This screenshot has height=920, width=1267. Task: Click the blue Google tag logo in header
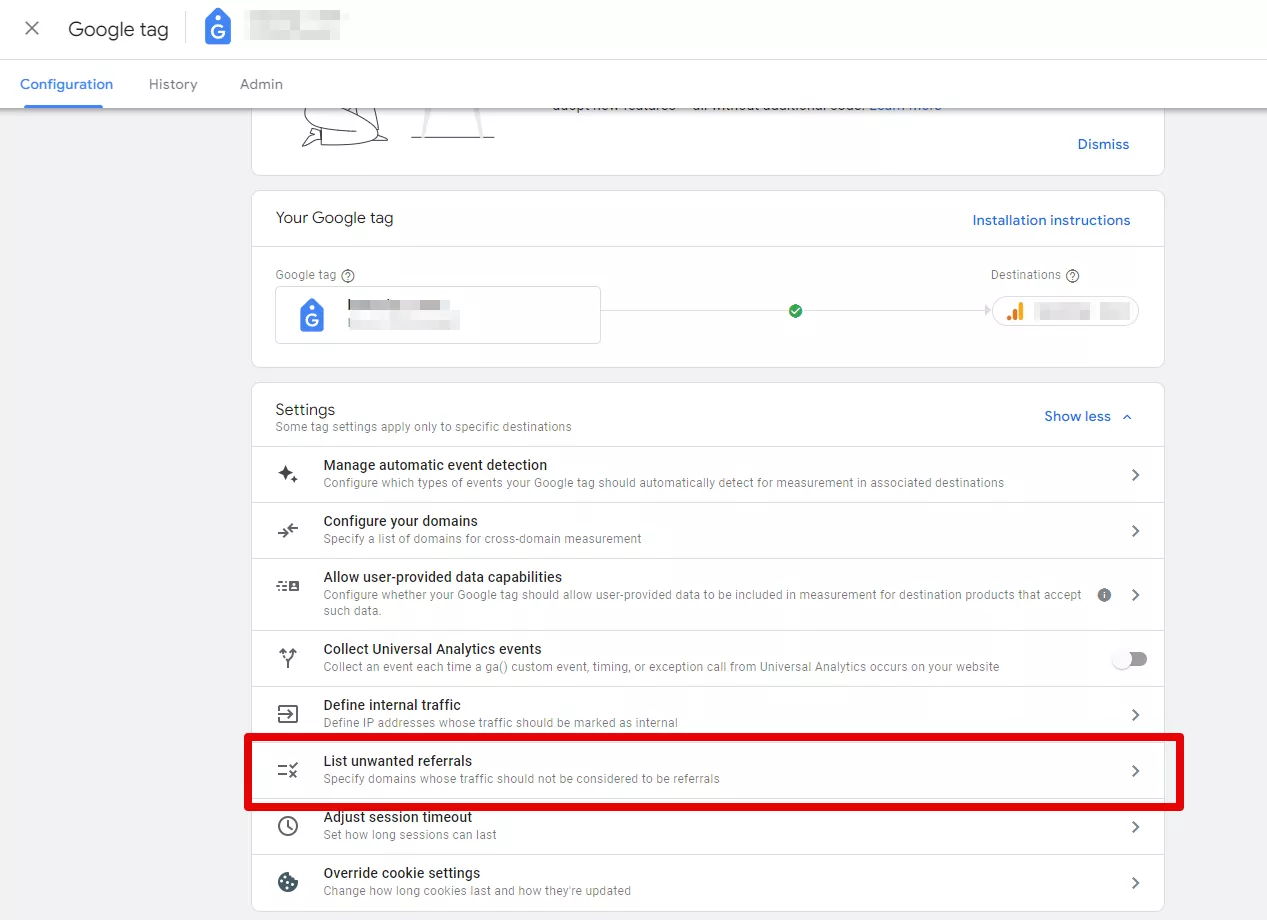coord(217,28)
